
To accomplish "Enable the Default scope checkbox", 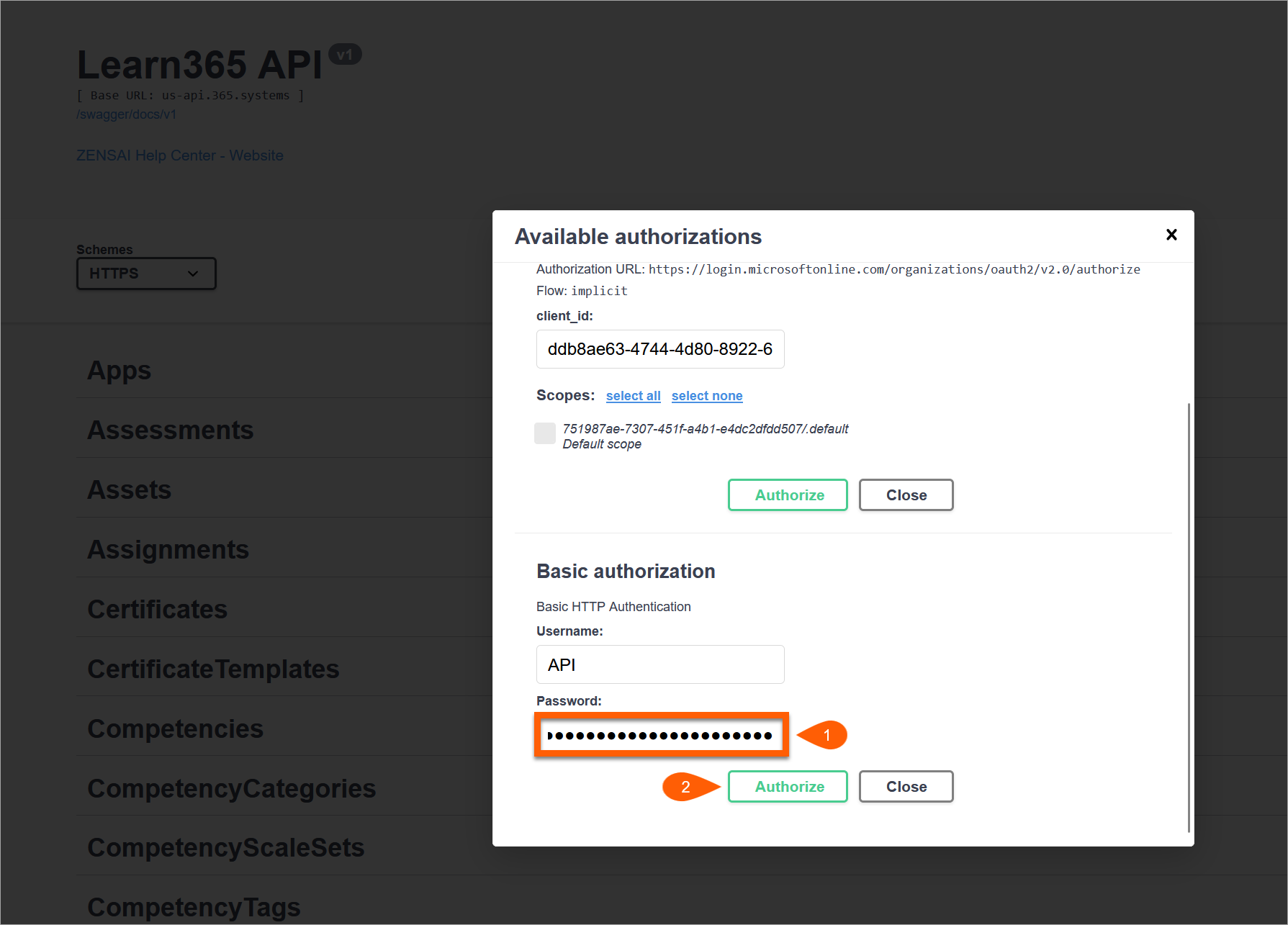I will point(545,433).
